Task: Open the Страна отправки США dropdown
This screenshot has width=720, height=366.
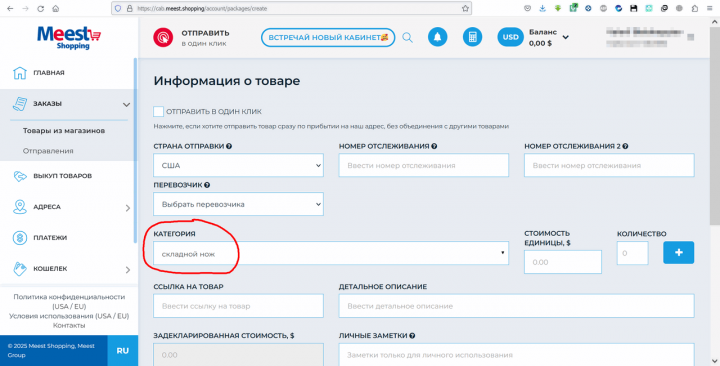Action: coord(238,165)
